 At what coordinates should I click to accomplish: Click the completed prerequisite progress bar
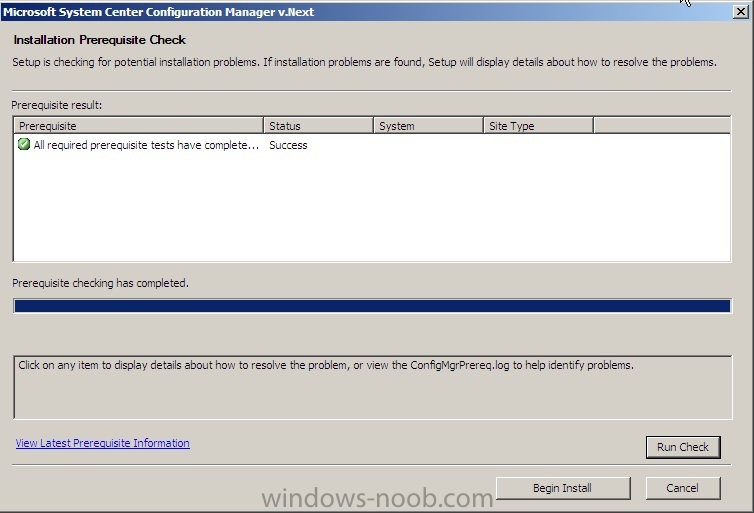click(x=372, y=306)
